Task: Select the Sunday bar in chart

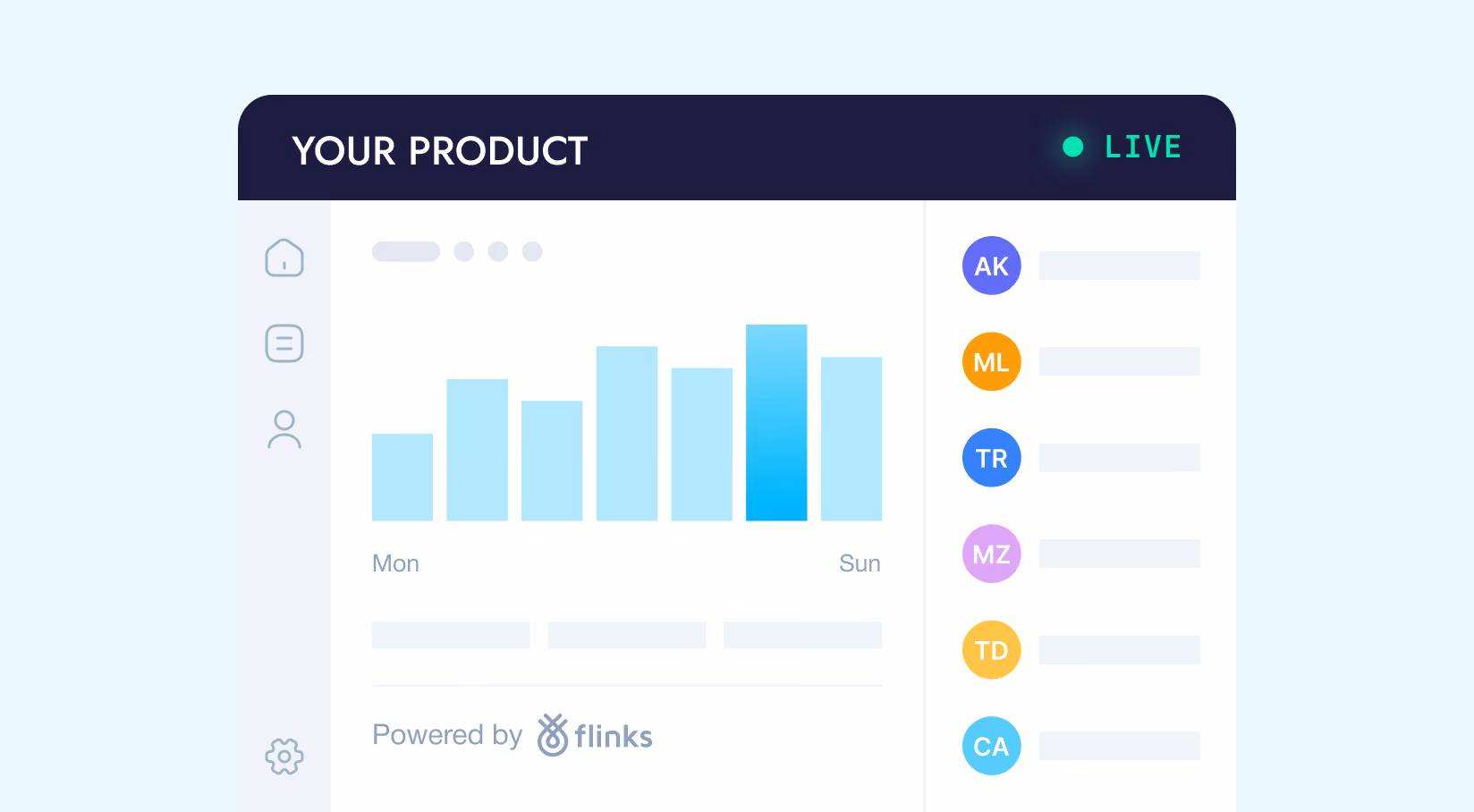Action: 851,438
